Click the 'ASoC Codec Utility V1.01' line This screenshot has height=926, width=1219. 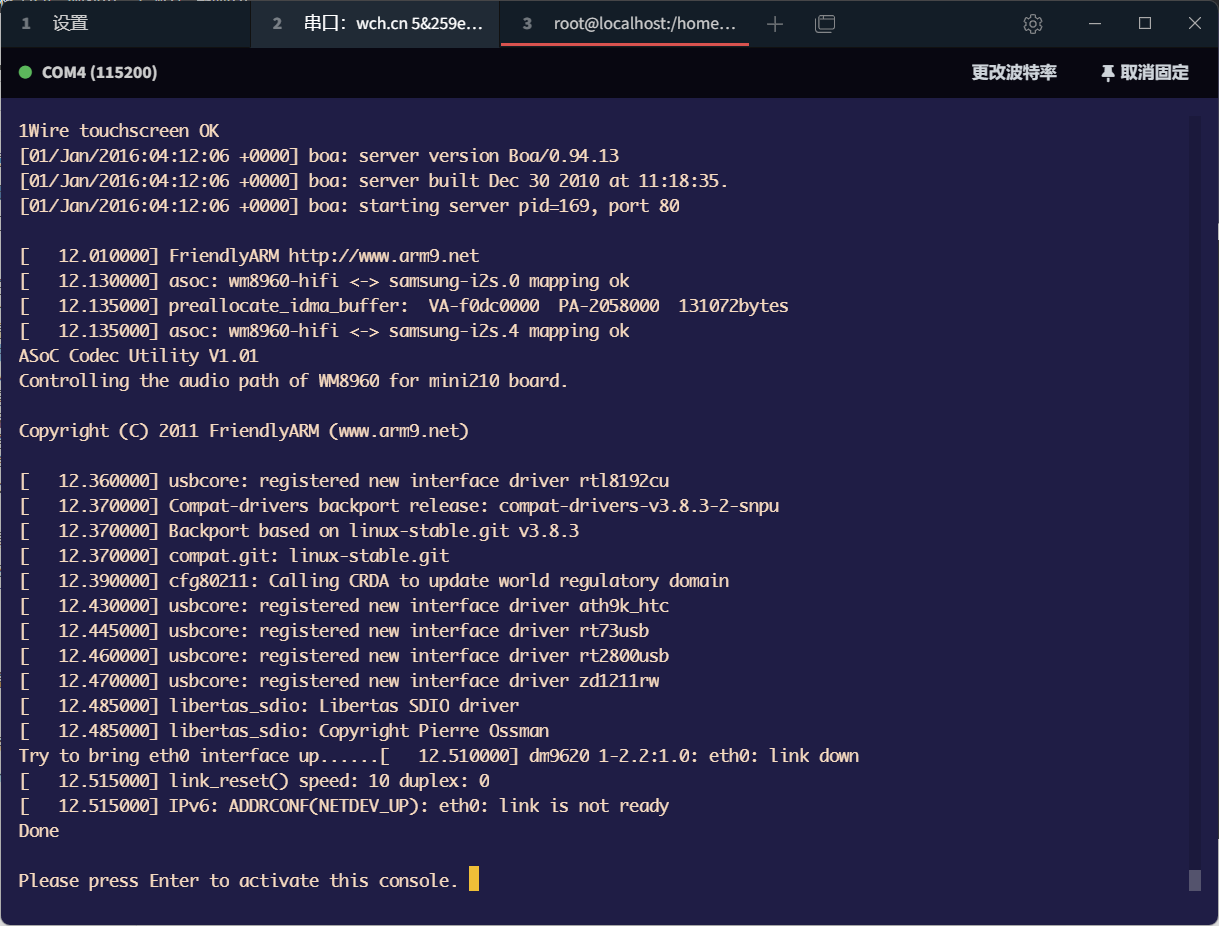point(139,356)
